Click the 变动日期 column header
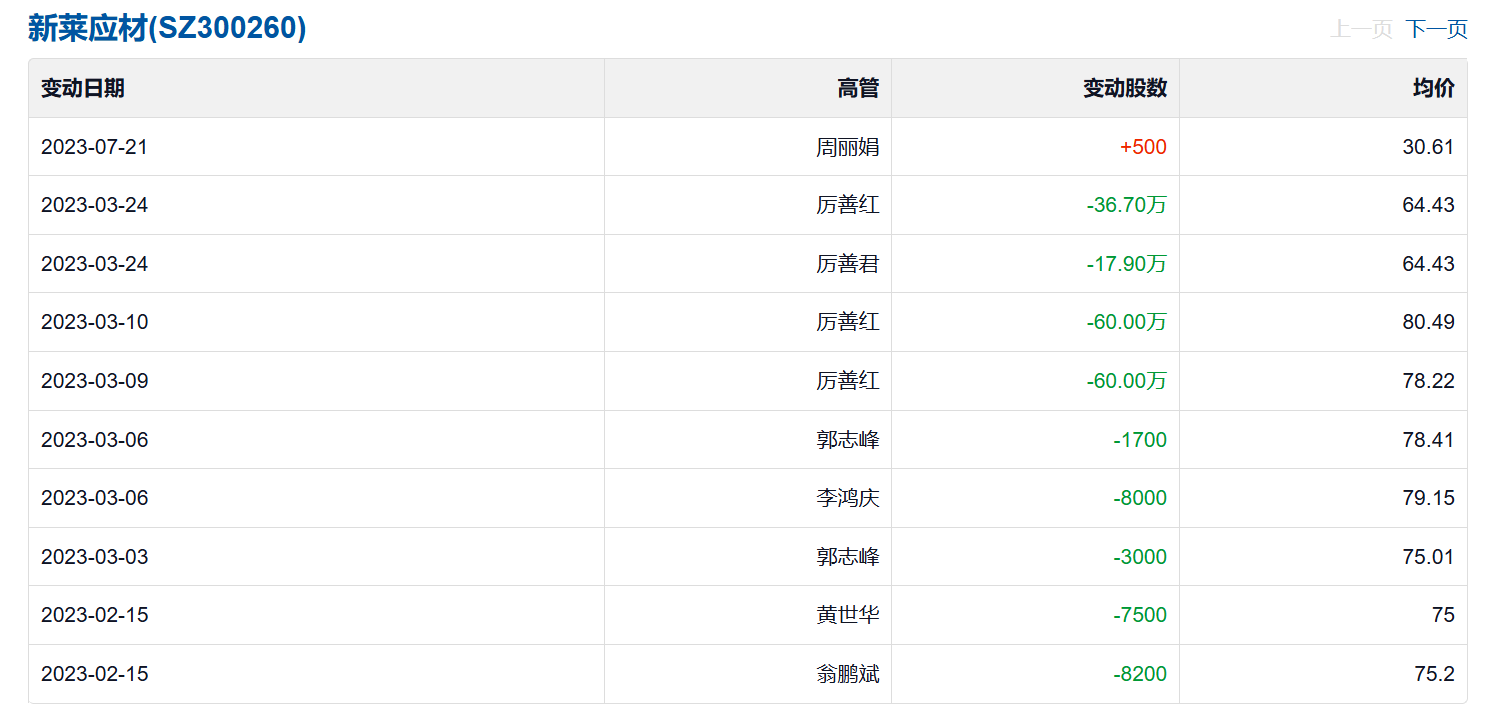This screenshot has width=1493, height=713. click(83, 88)
